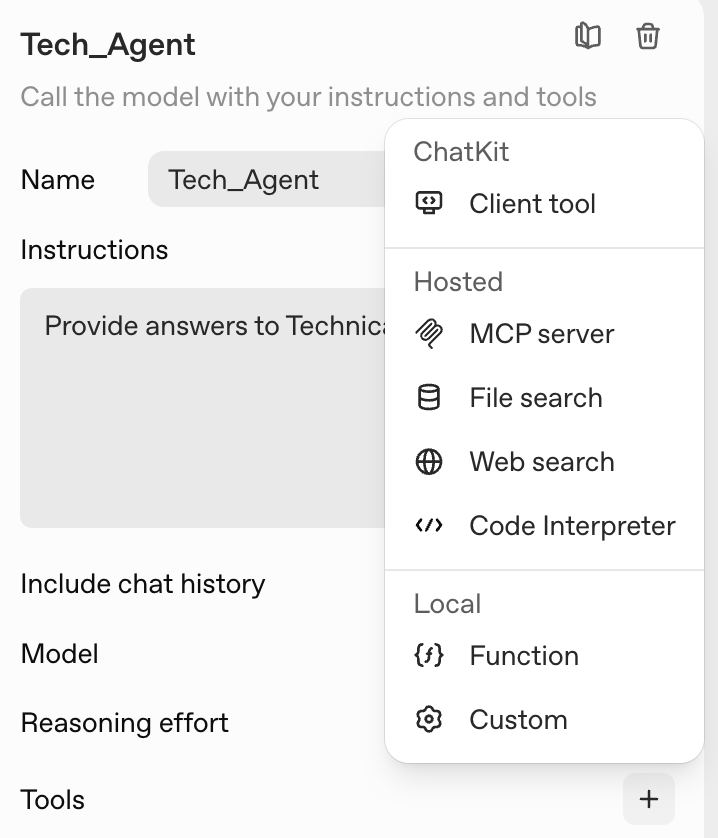Viewport: 718px width, 838px height.
Task: Focus the Name field containing Tech_Agent
Action: pyautogui.click(x=266, y=180)
